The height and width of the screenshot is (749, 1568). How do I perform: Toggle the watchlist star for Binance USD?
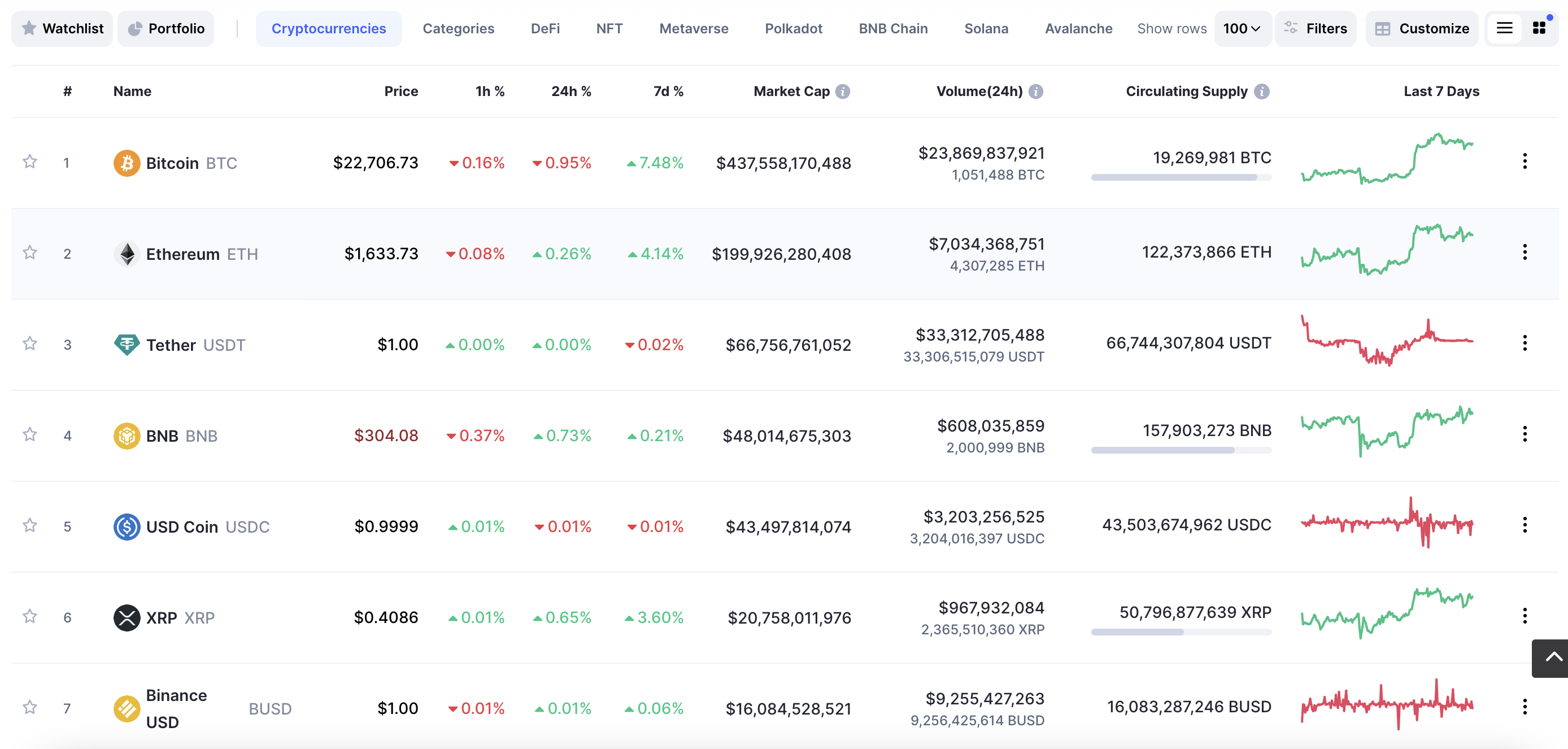pyautogui.click(x=30, y=708)
